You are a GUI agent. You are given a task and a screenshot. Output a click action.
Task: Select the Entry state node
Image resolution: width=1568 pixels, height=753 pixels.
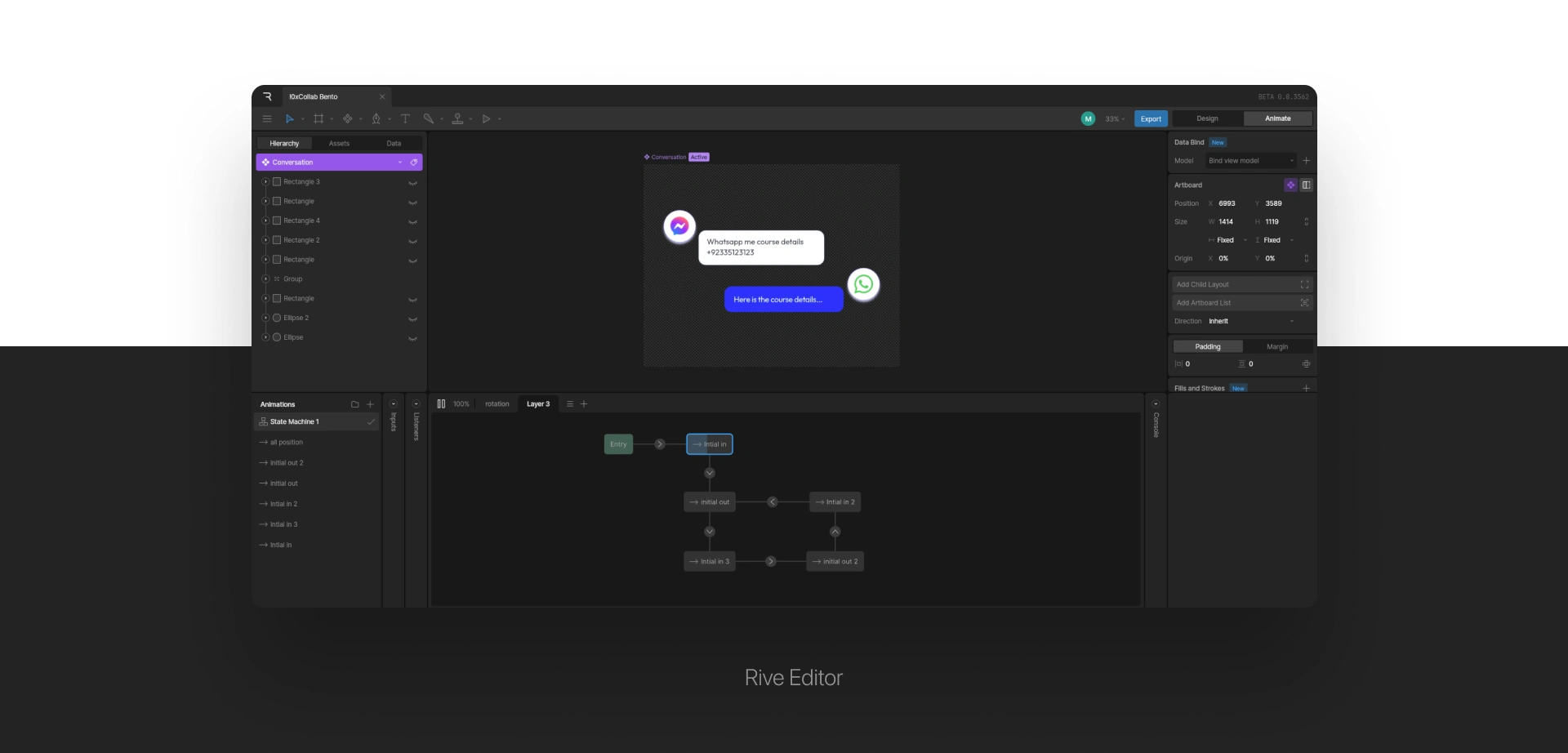click(x=618, y=444)
